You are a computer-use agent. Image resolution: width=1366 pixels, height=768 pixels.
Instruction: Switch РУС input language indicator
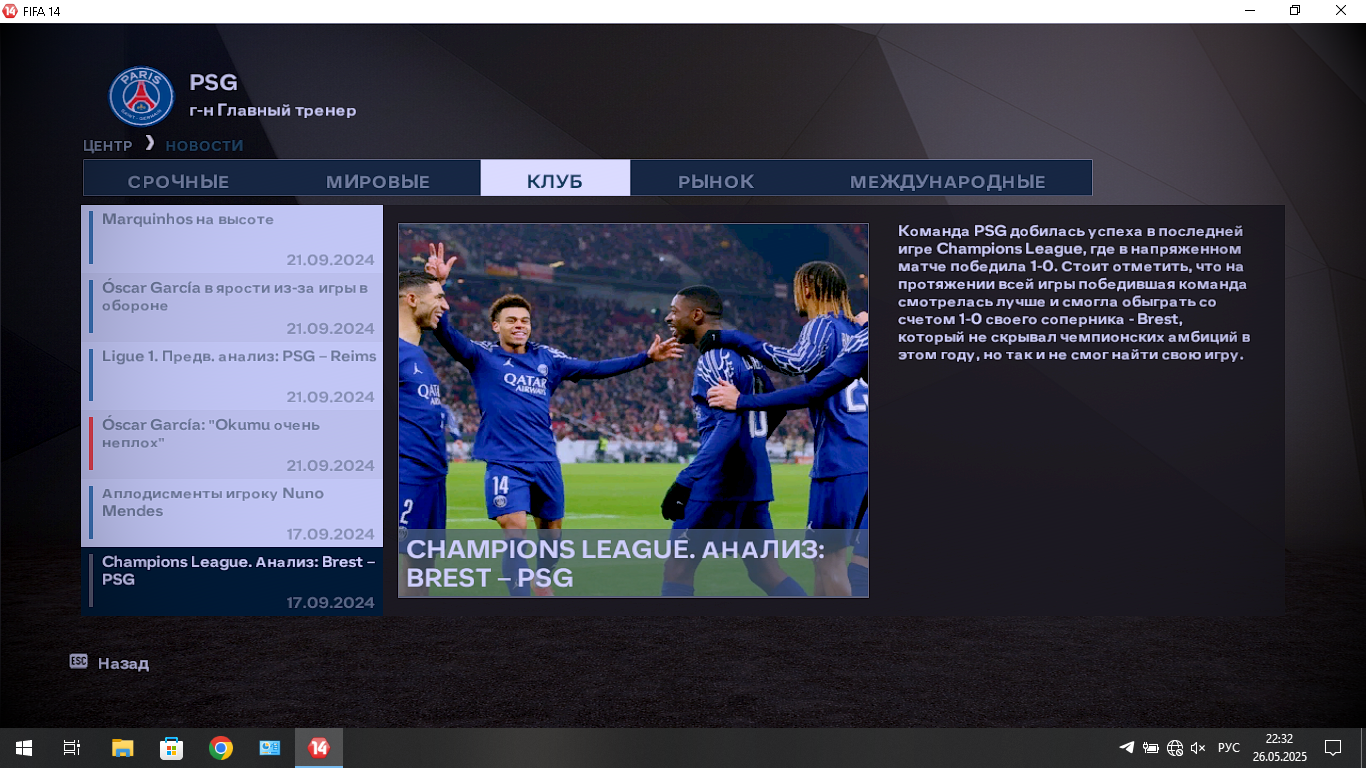pos(1229,748)
